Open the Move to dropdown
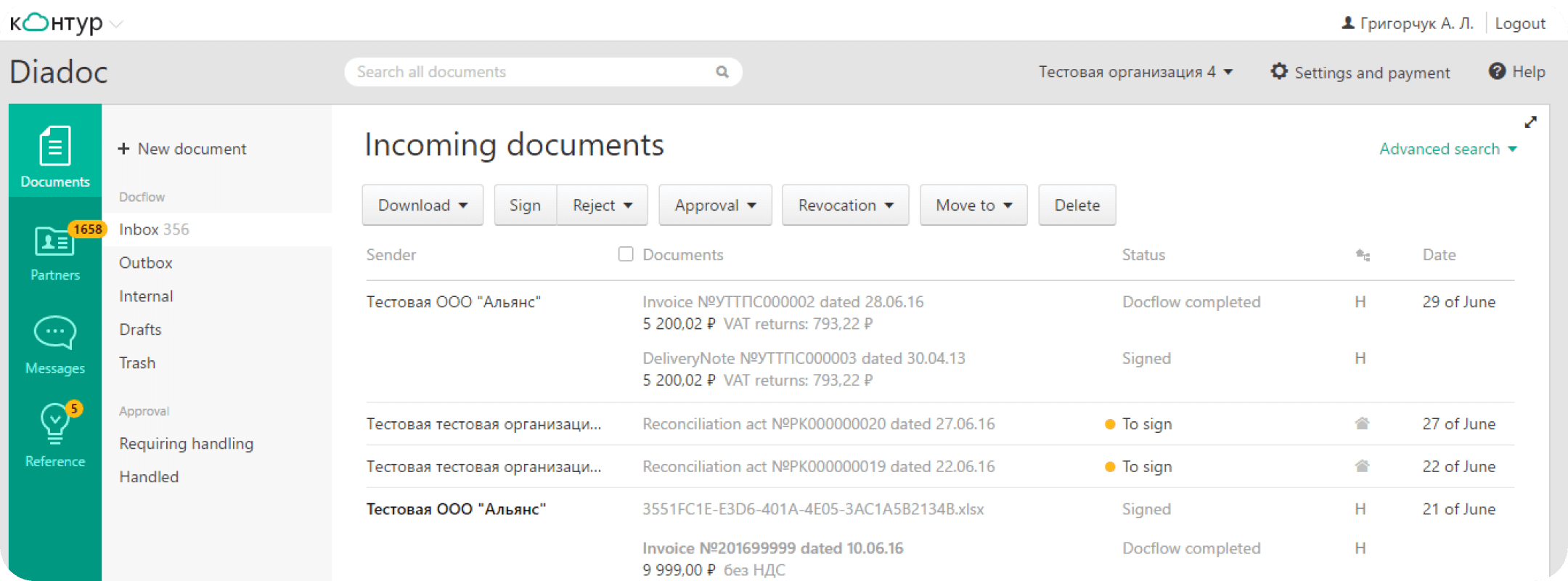This screenshot has height=581, width=1568. (x=973, y=206)
